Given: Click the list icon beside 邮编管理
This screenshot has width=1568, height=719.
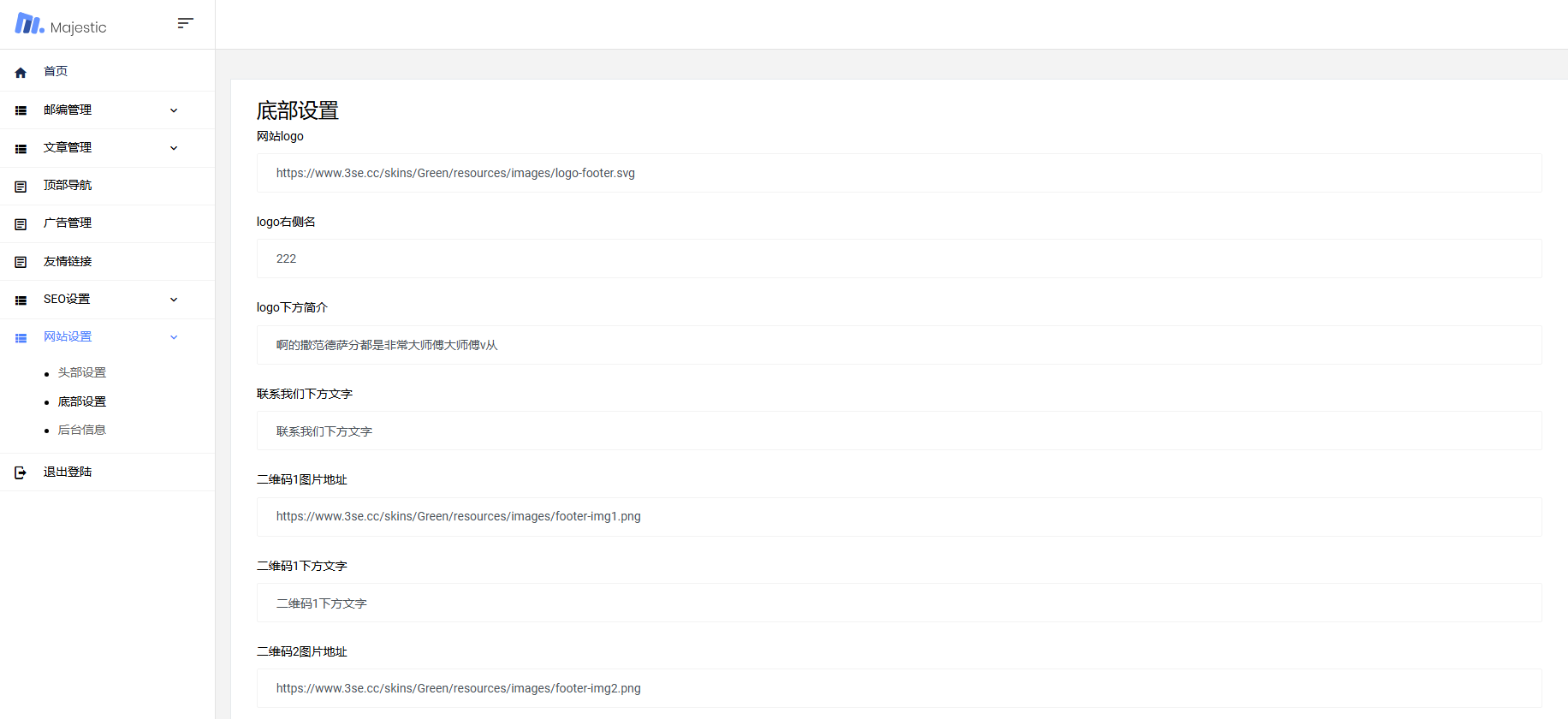Looking at the screenshot, I should click(21, 110).
